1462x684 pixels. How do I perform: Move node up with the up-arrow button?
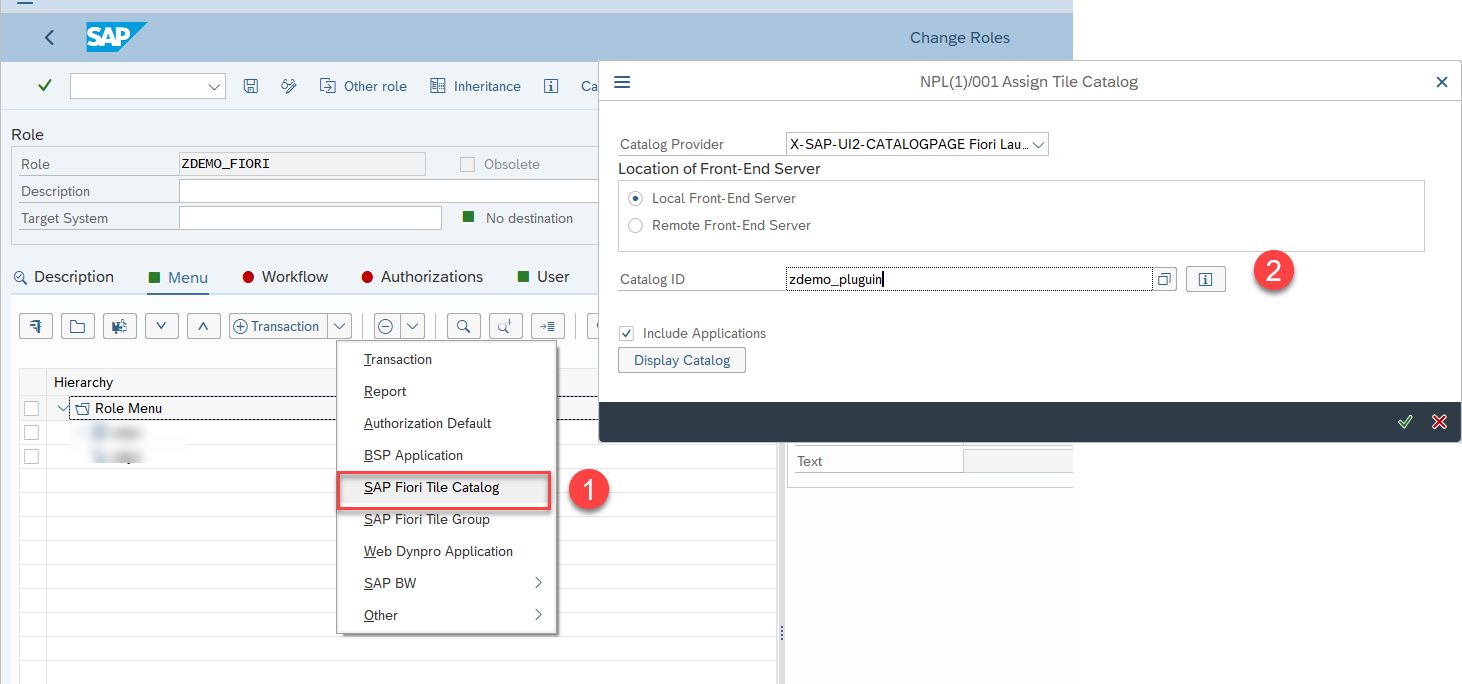(x=204, y=326)
